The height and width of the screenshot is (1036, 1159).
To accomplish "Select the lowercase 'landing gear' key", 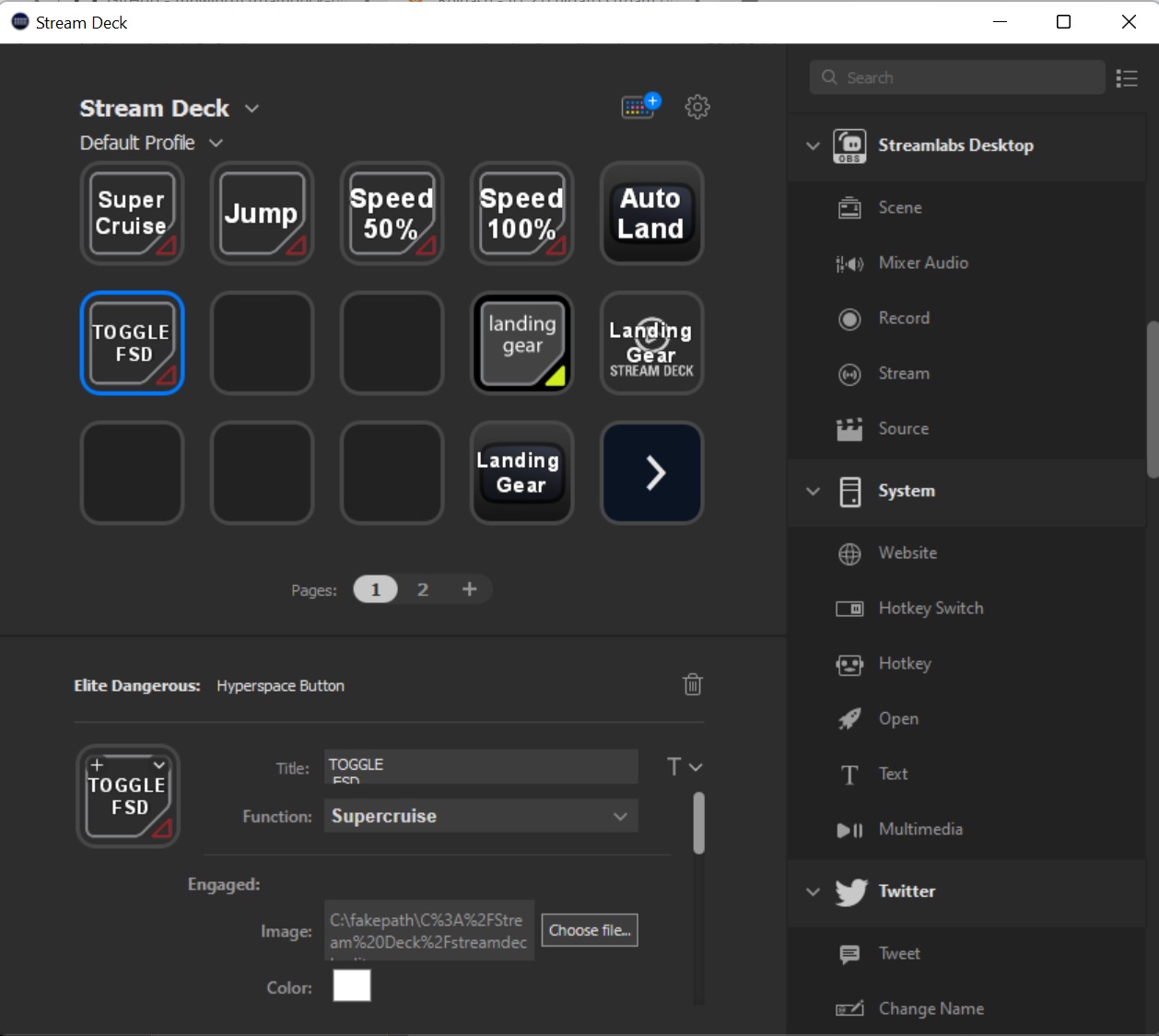I will (x=521, y=343).
